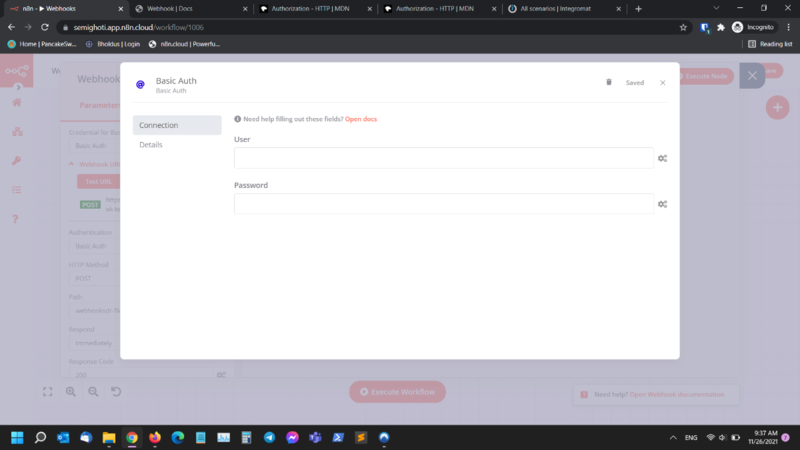The width and height of the screenshot is (800, 450).
Task: Open parameter options gear for User field
Action: coord(662,158)
